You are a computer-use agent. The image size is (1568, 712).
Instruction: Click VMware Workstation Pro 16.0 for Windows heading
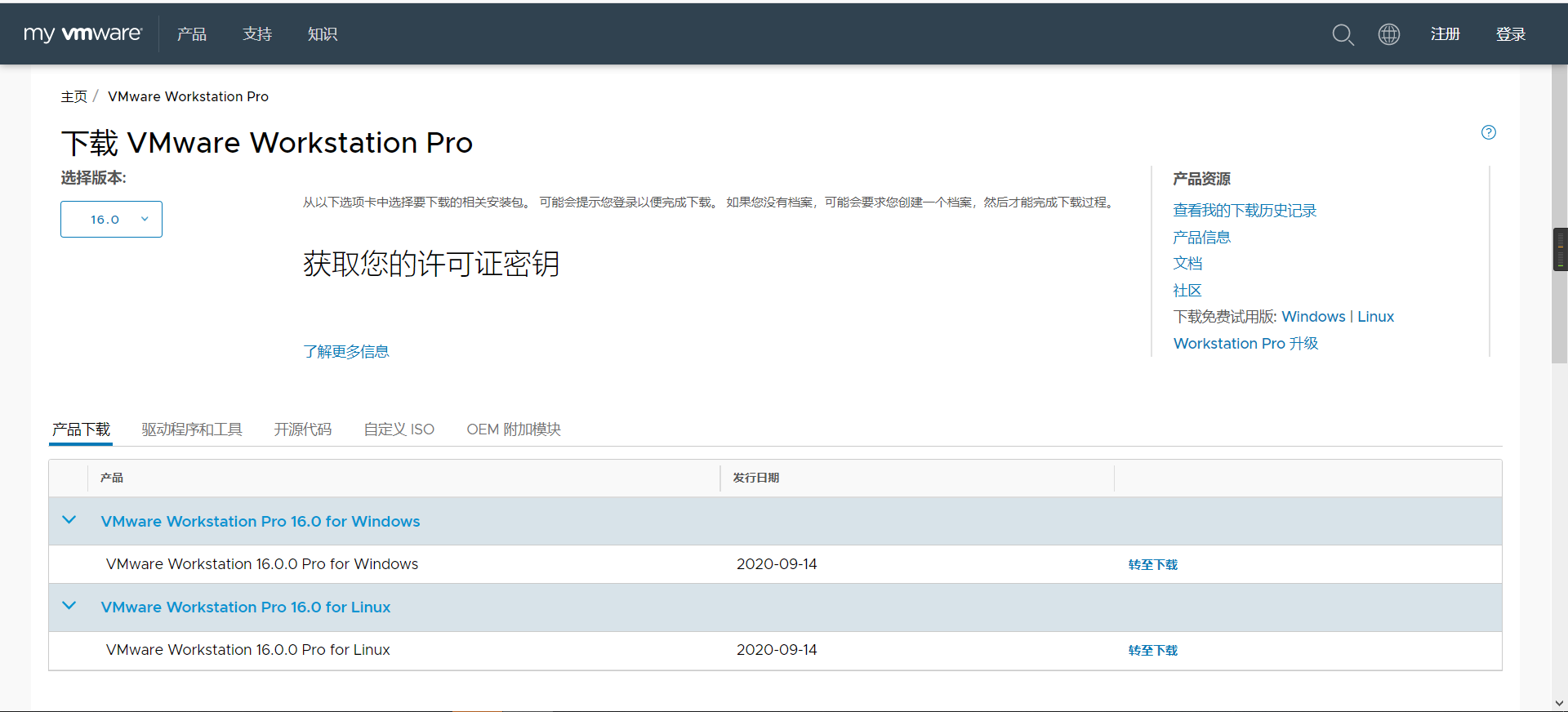click(261, 522)
